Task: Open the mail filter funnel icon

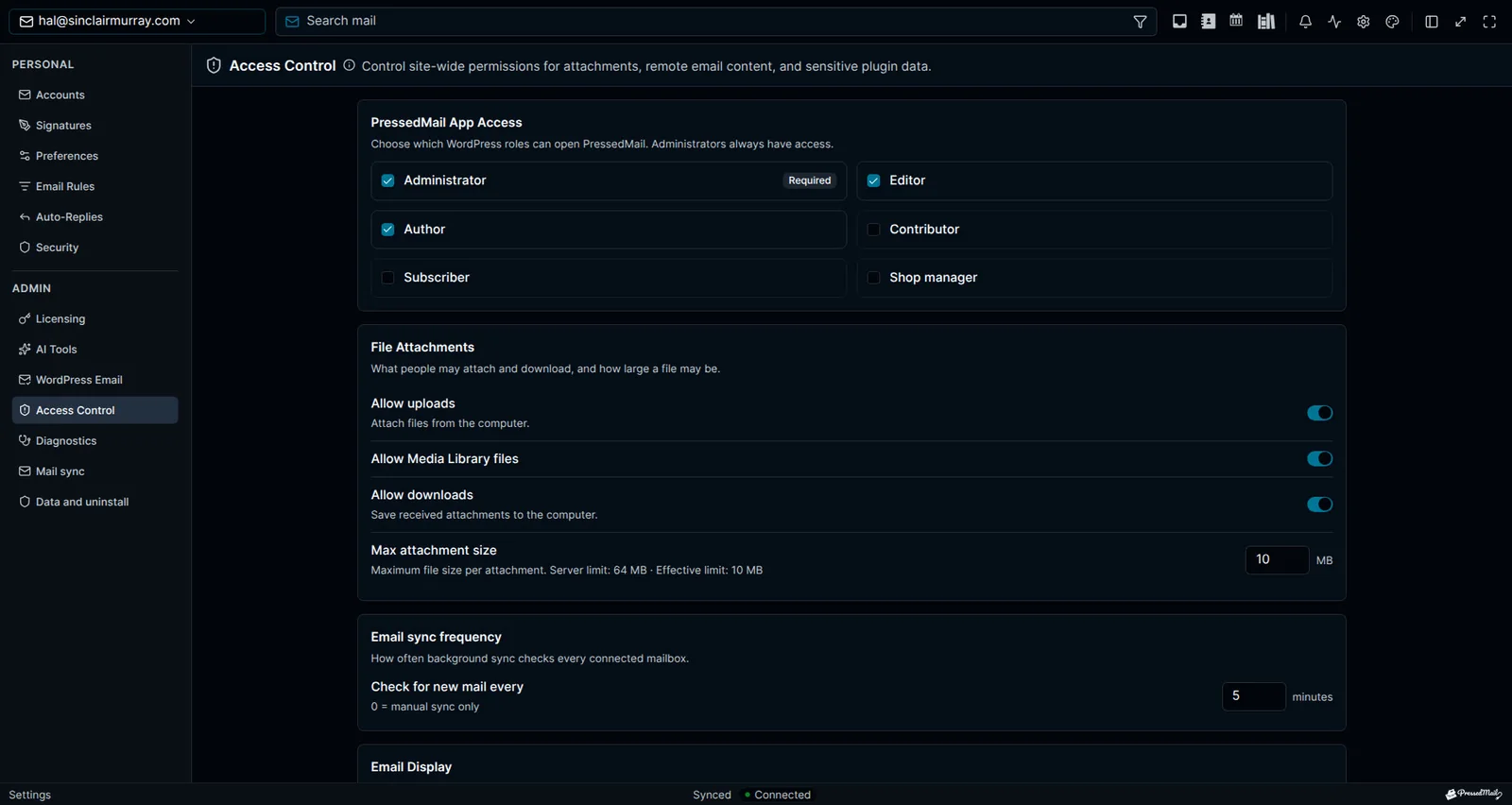Action: (1140, 22)
